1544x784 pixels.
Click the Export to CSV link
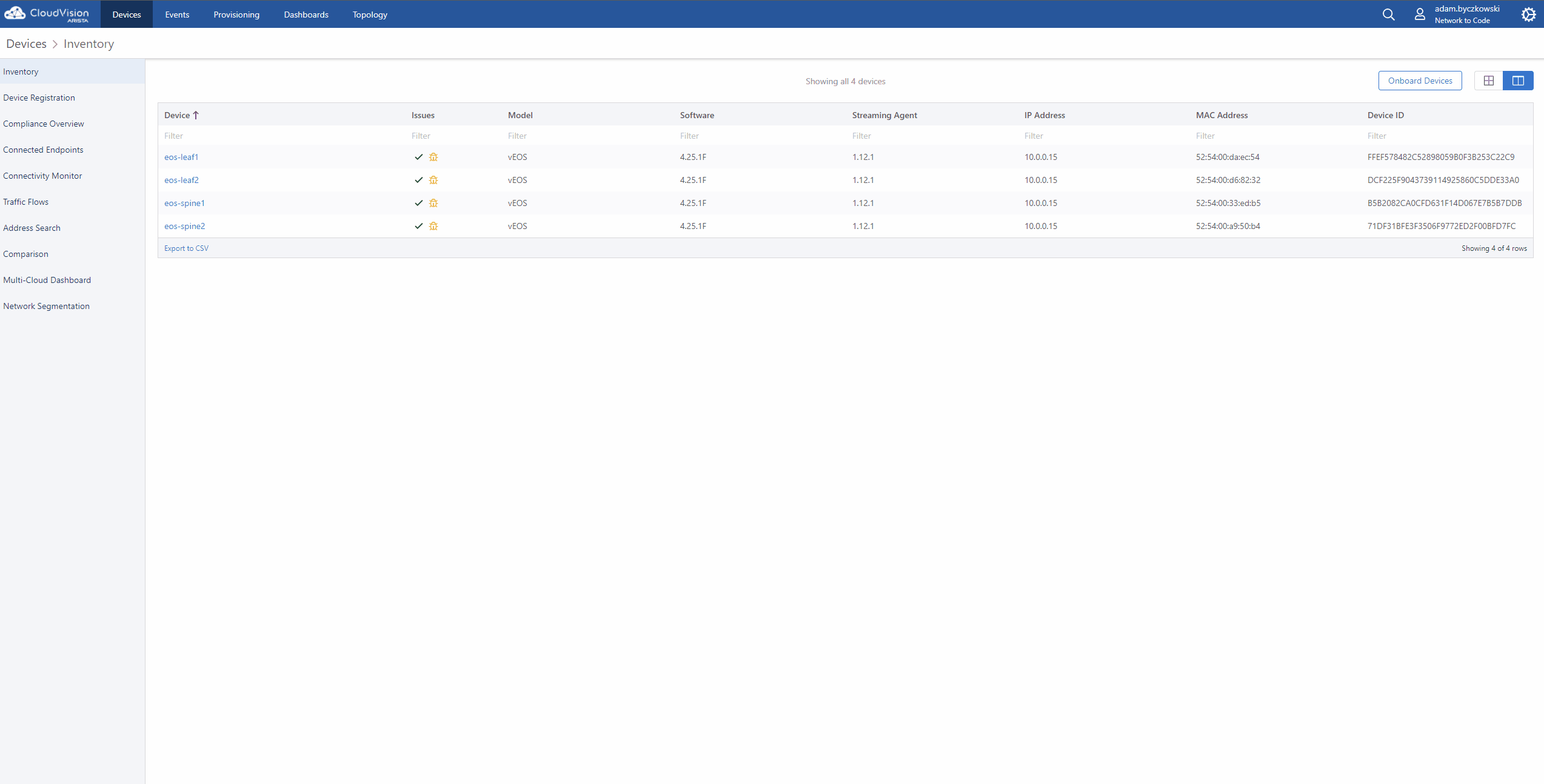click(x=186, y=248)
